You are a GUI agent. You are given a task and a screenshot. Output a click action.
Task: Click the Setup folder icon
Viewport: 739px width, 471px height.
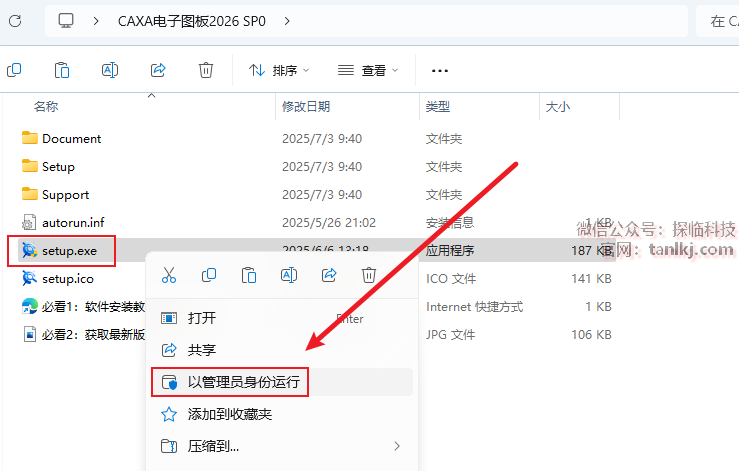pos(30,166)
